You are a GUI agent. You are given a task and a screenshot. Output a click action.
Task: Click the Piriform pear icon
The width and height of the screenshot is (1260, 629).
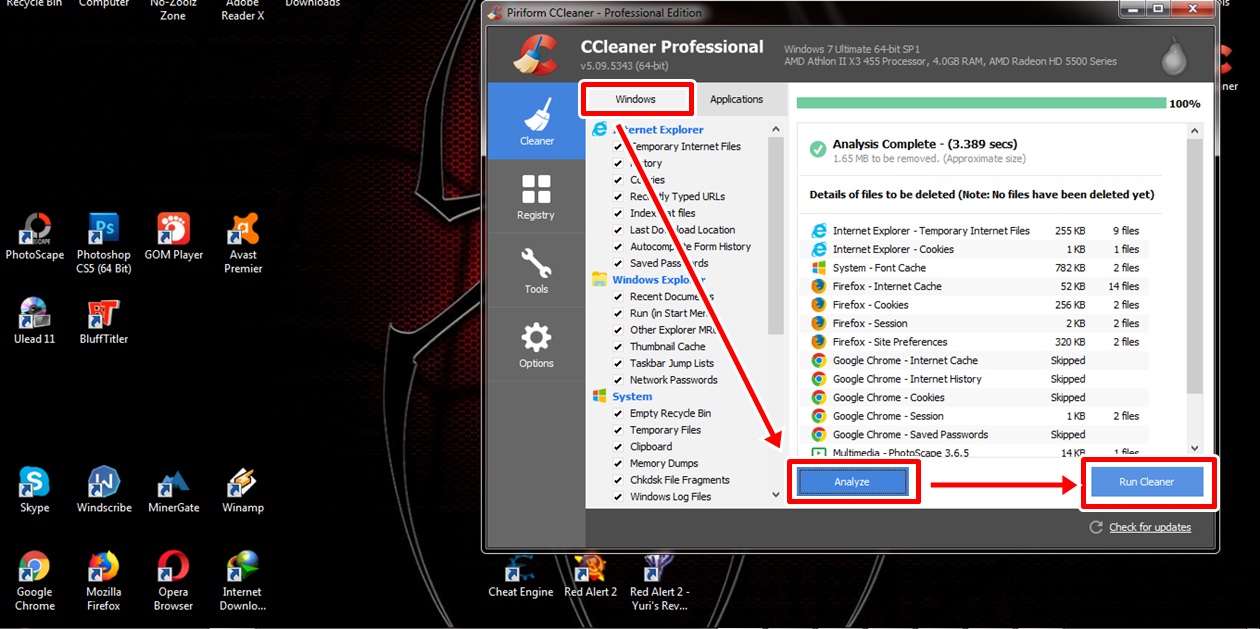[1174, 56]
